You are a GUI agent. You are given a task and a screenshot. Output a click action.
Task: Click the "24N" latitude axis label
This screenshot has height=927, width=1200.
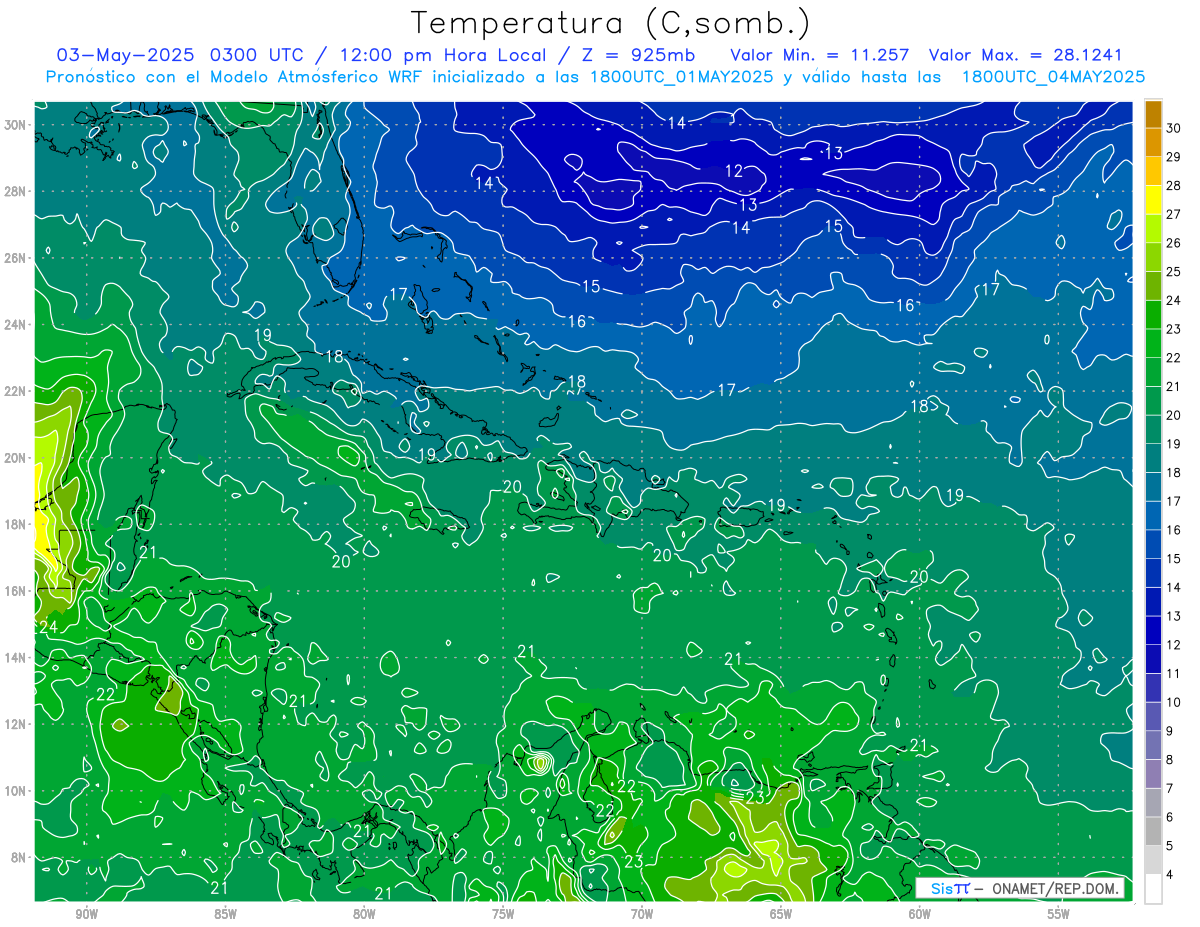(x=15, y=325)
